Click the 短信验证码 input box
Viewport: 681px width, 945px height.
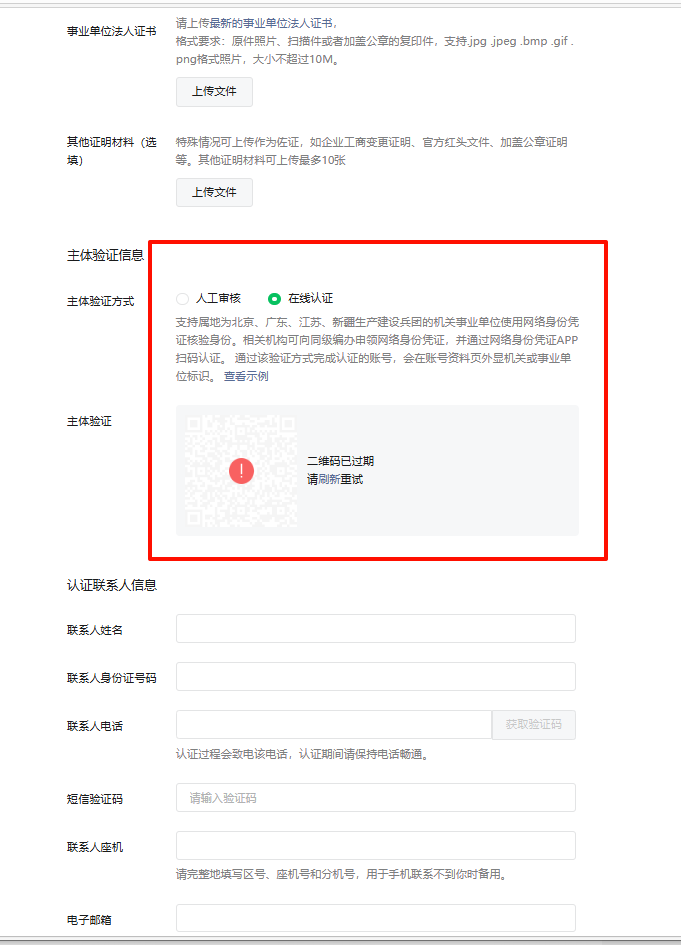click(375, 798)
